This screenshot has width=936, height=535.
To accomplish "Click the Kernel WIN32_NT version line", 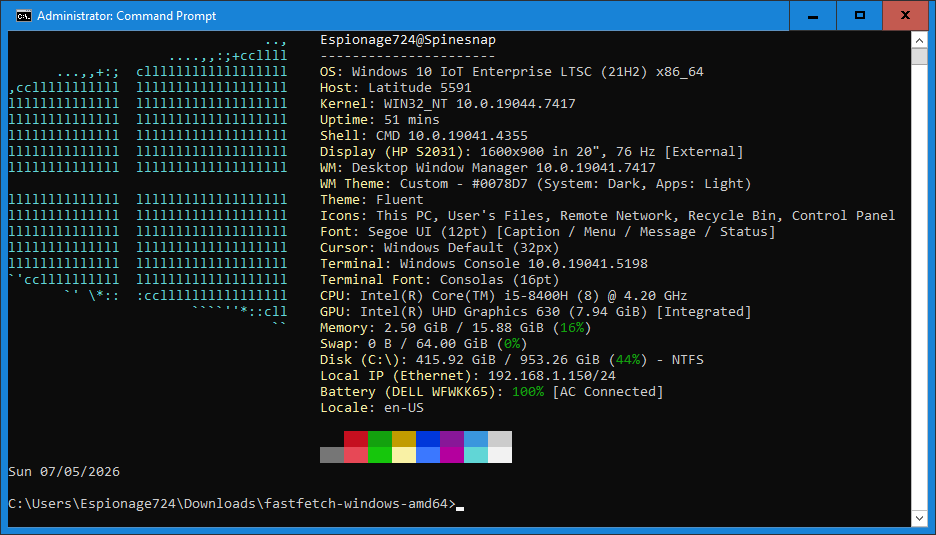I will coord(448,104).
